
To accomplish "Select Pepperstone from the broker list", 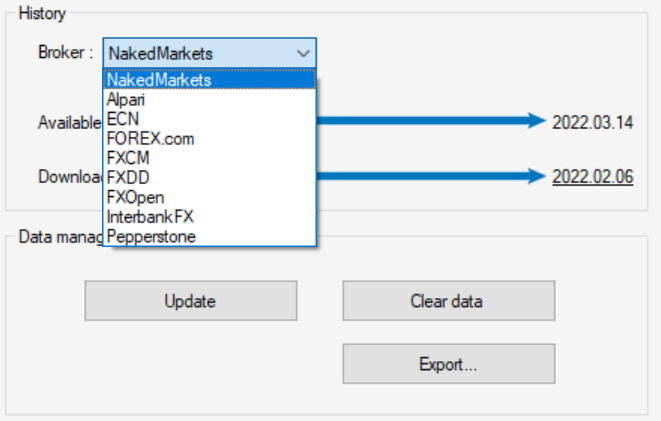I will [x=210, y=236].
